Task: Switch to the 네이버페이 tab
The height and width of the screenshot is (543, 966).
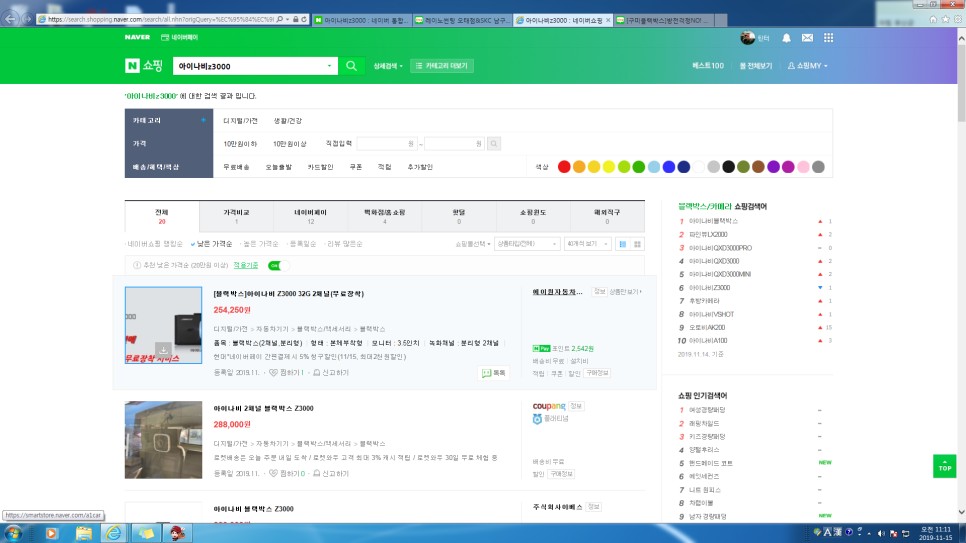Action: click(310, 216)
